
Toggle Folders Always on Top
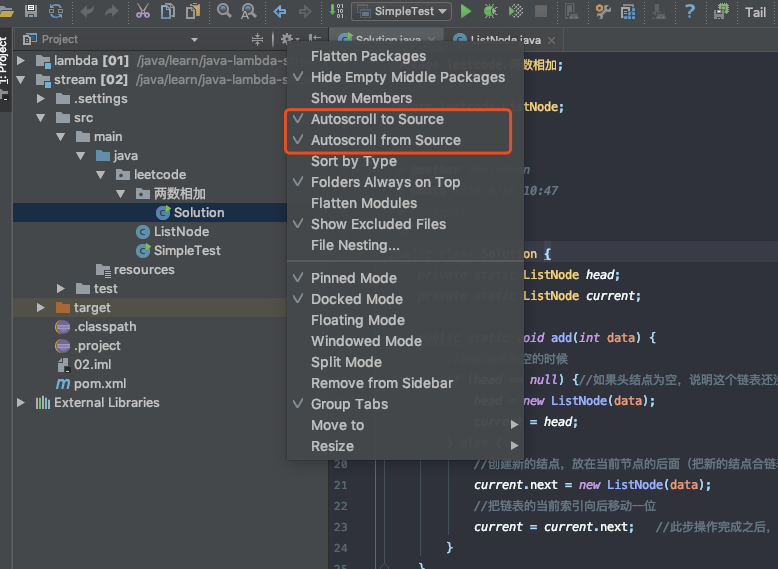tap(405, 182)
